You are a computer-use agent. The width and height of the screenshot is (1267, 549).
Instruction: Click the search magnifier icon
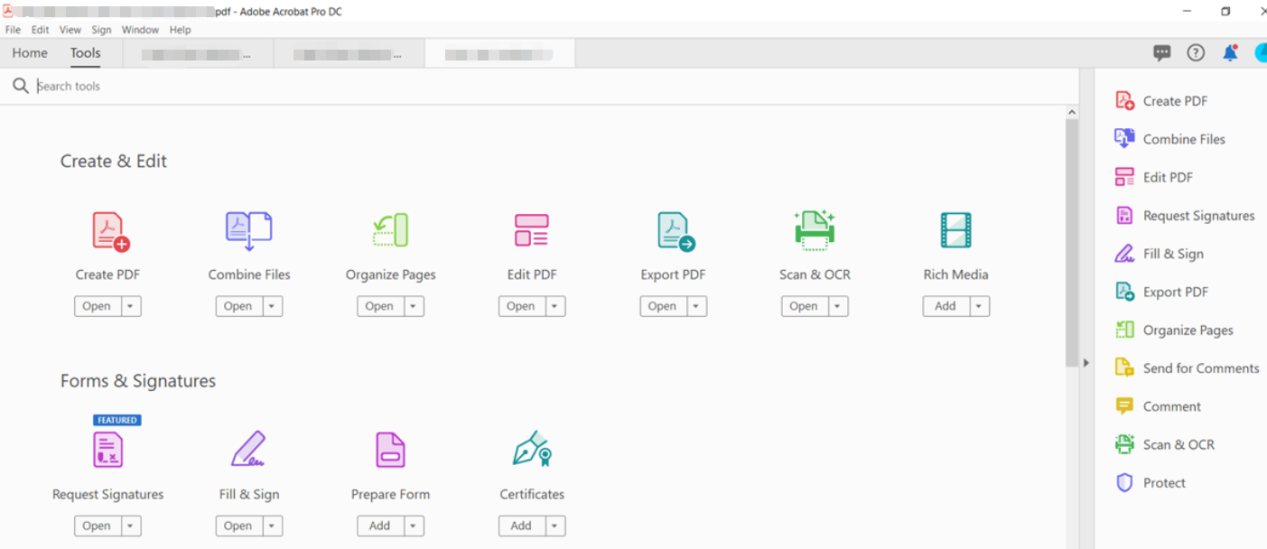(x=20, y=86)
